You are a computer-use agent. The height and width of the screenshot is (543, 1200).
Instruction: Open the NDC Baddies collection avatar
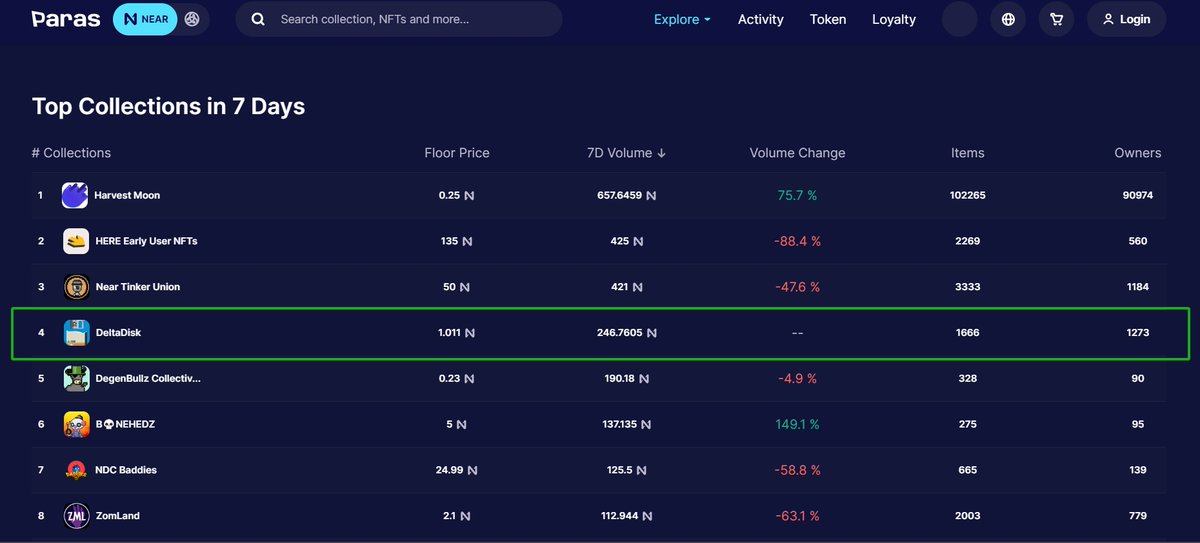tap(75, 470)
